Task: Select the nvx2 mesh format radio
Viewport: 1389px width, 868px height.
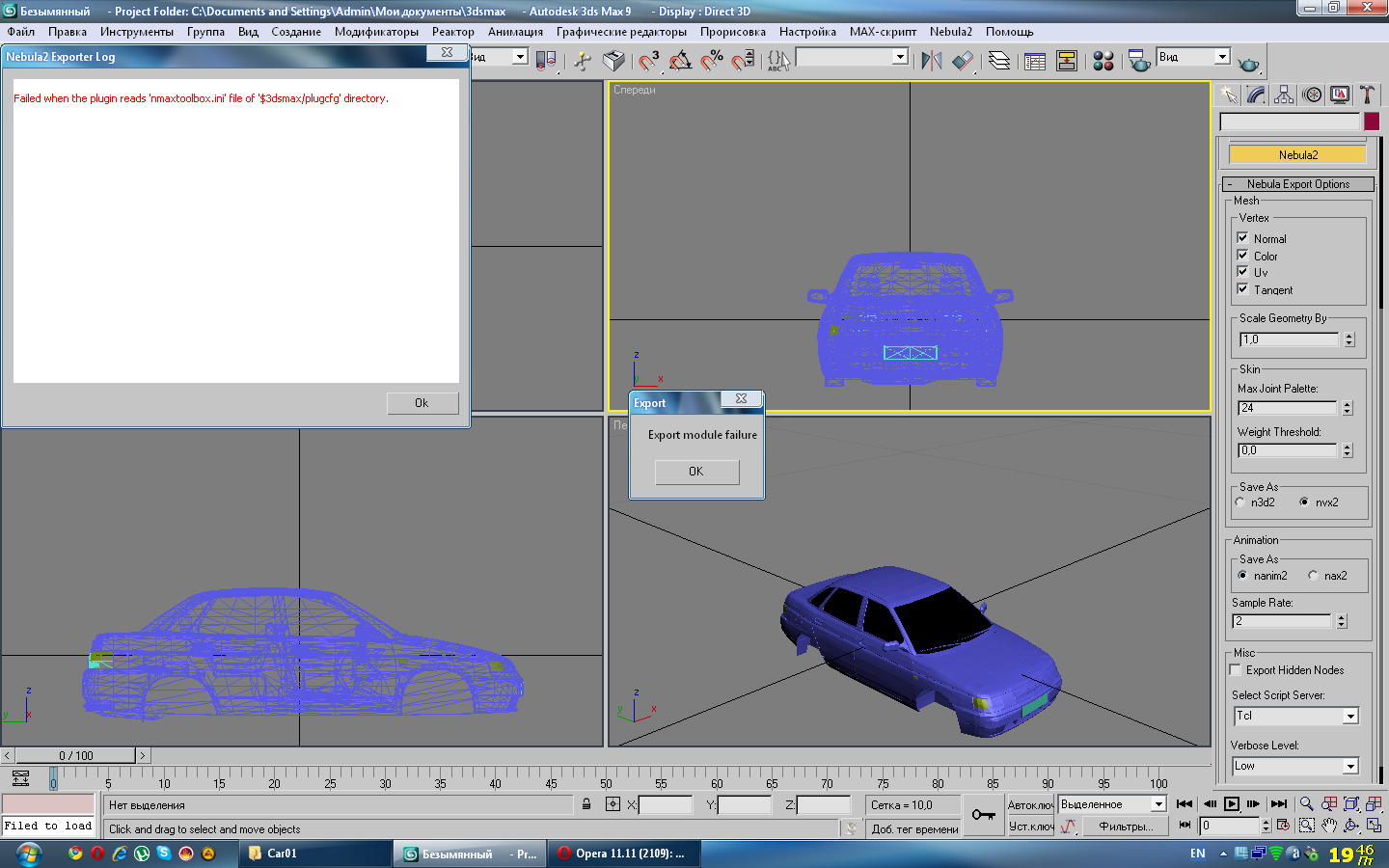Action: click(1304, 502)
